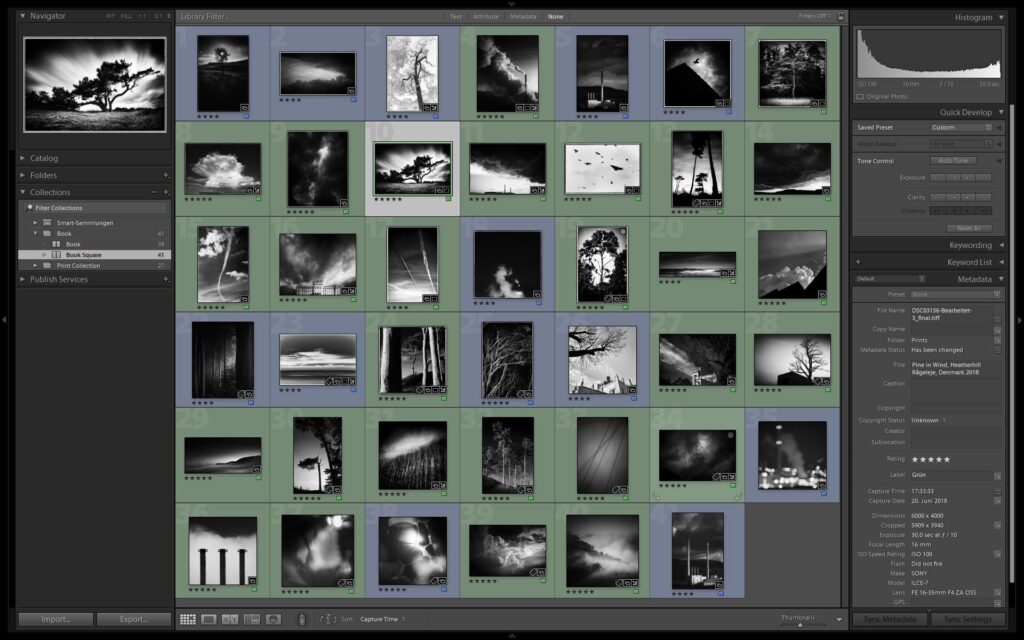Pick up the Painter spray-can tool
The height and width of the screenshot is (640, 1024).
point(303,618)
